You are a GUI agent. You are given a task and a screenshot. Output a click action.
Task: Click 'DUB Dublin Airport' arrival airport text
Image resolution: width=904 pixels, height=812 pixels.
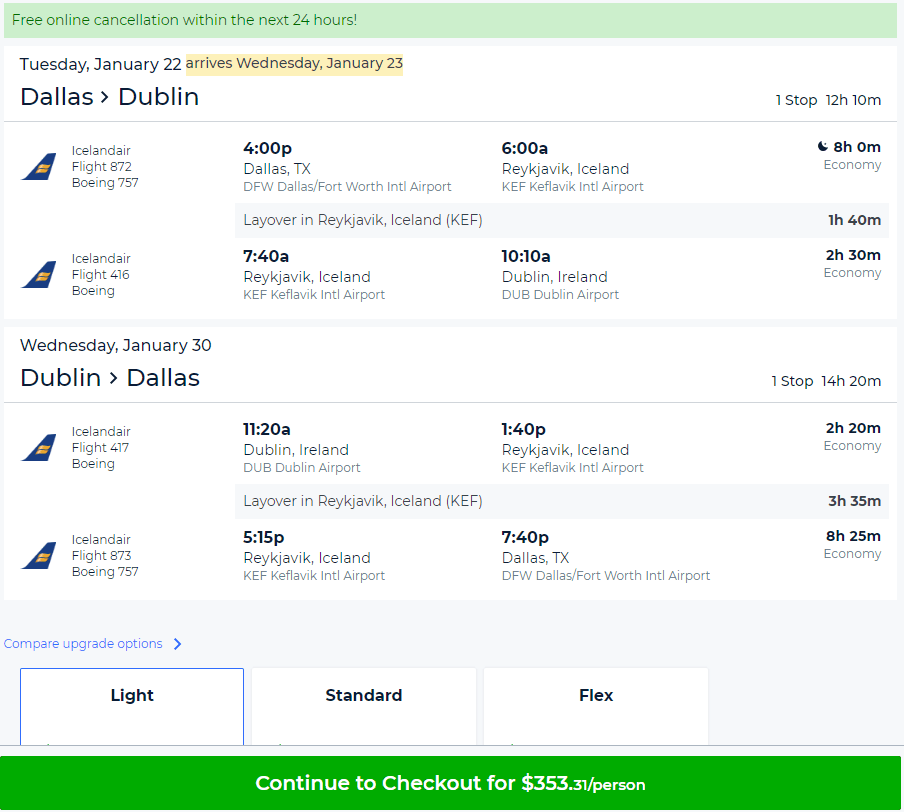560,295
